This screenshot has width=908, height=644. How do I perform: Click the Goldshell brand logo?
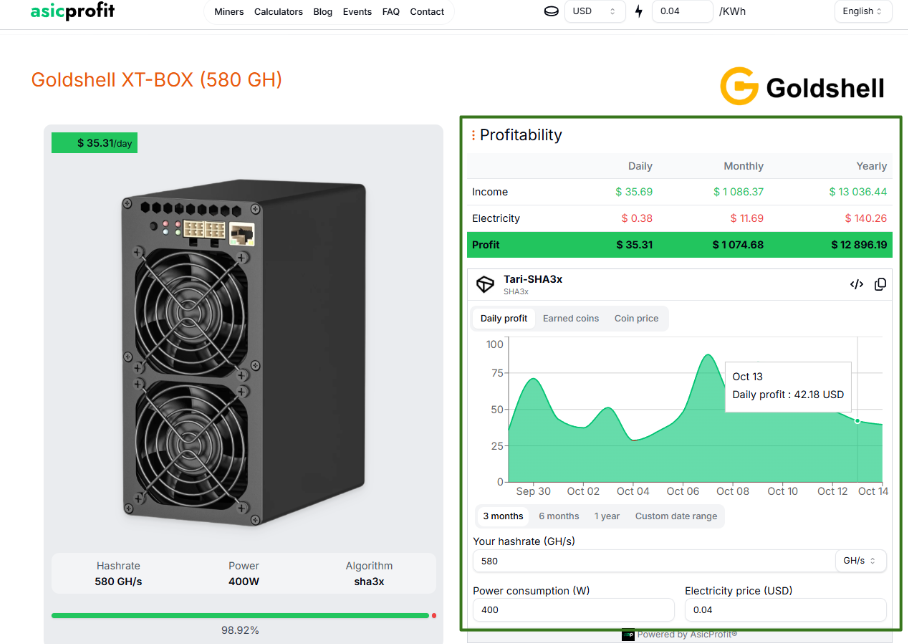point(802,87)
